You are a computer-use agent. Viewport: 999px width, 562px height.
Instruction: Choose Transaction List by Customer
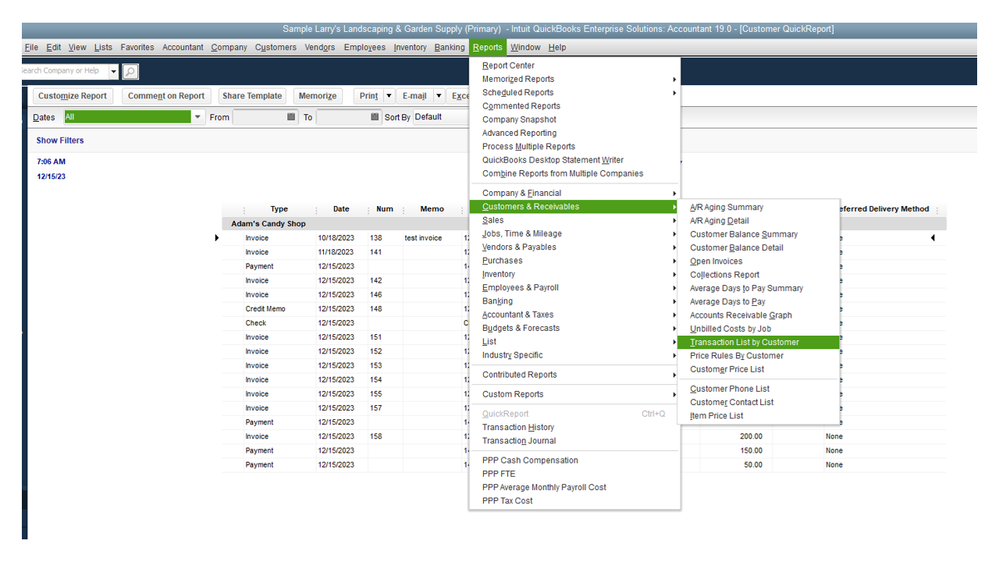click(759, 342)
